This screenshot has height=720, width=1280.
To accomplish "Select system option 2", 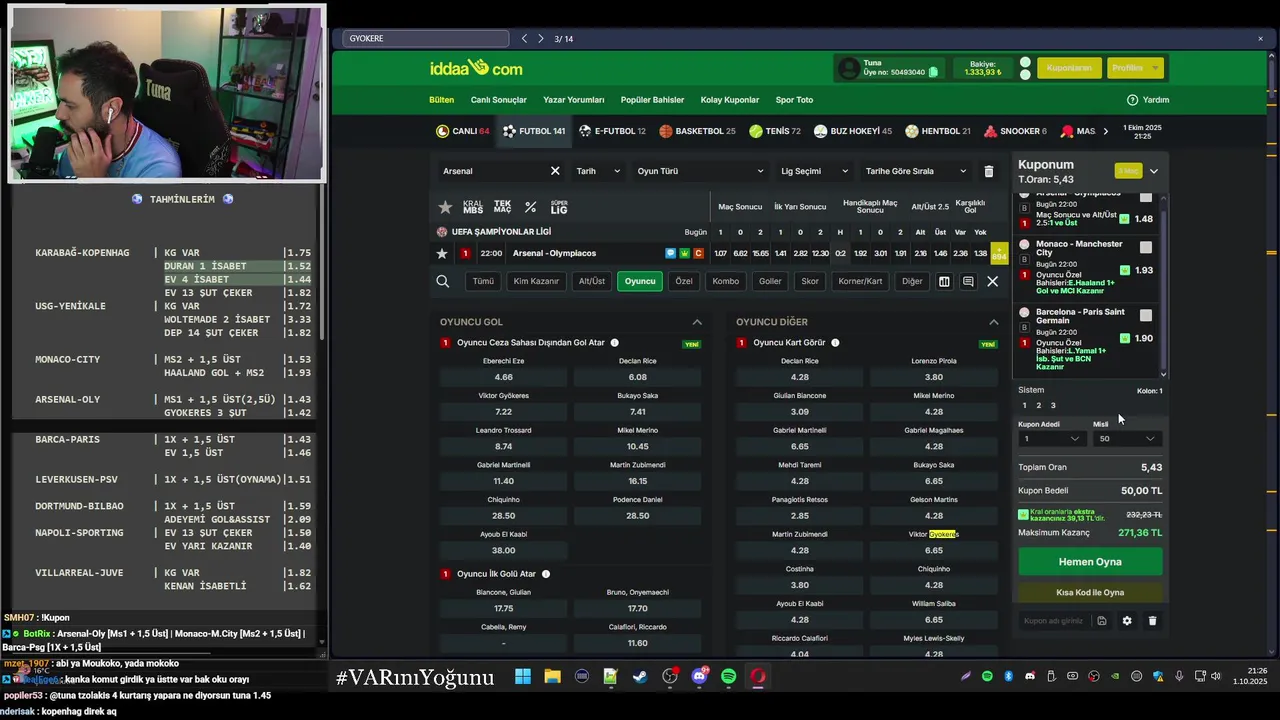I will pyautogui.click(x=1038, y=406).
